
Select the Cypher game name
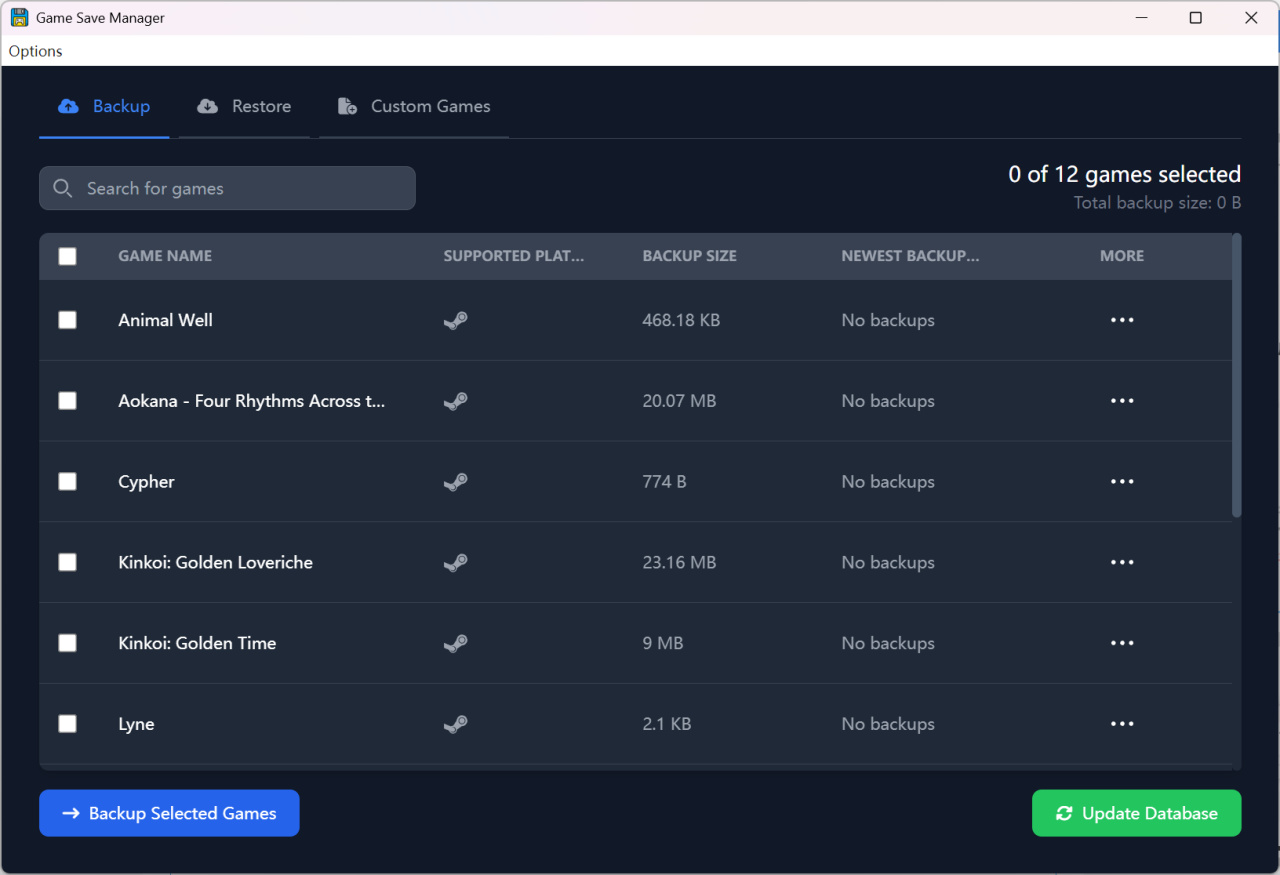pos(147,482)
